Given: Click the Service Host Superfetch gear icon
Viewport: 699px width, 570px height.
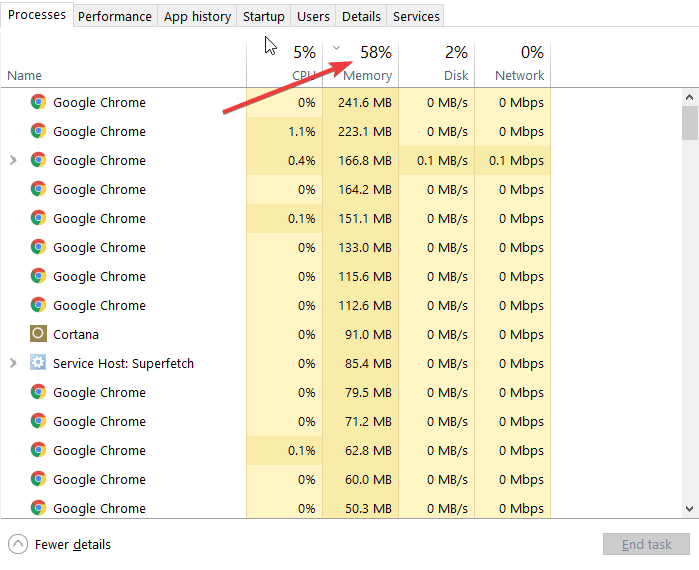Looking at the screenshot, I should coord(38,362).
